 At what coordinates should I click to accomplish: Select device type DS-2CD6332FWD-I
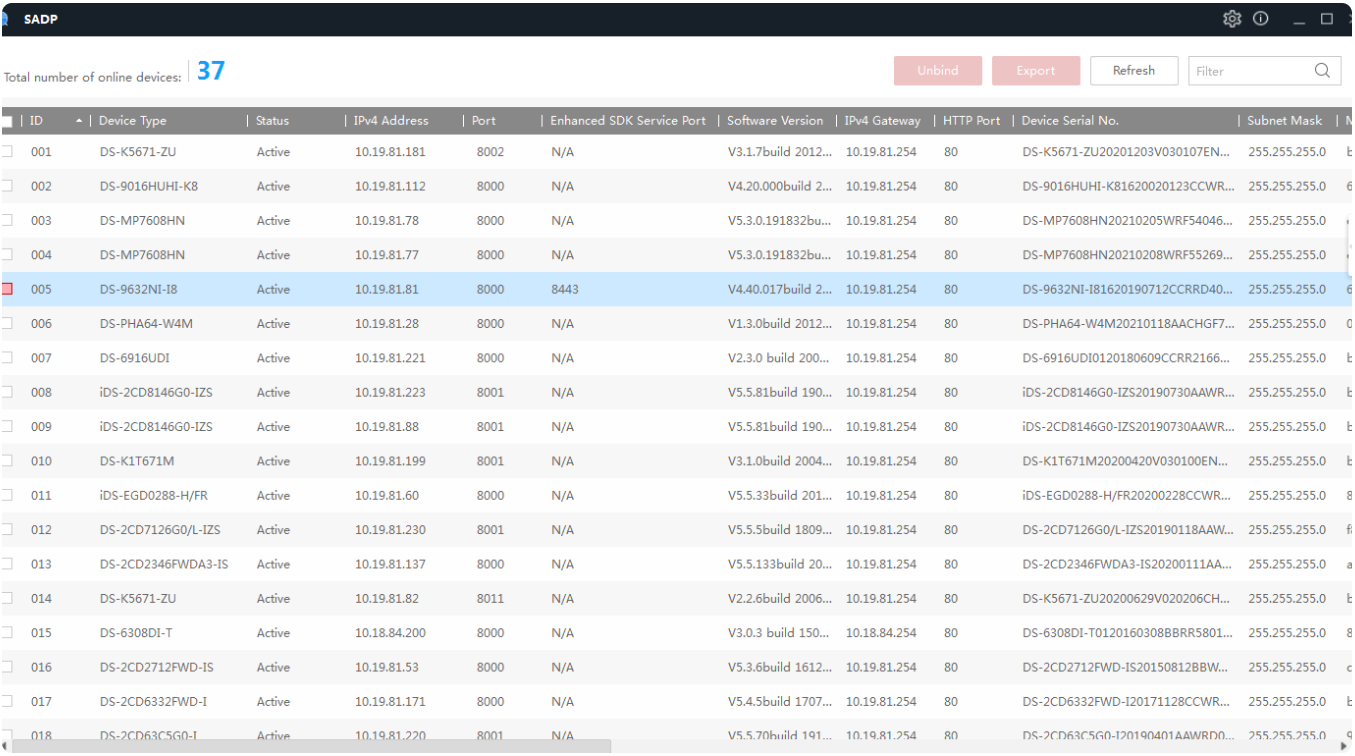pos(153,702)
